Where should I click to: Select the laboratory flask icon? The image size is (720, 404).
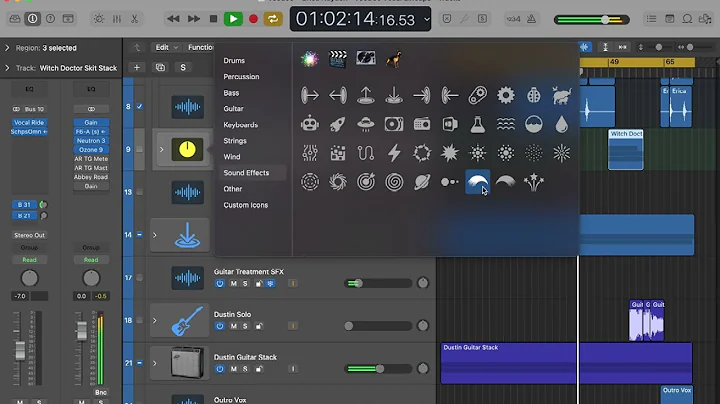coord(478,124)
